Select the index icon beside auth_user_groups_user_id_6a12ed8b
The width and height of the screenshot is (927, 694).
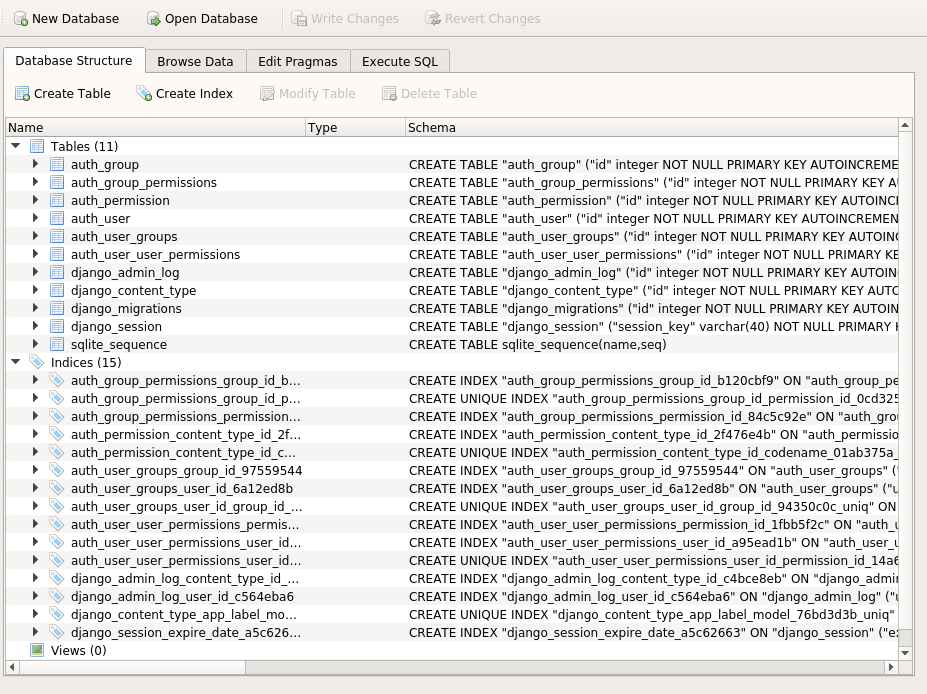(57, 488)
